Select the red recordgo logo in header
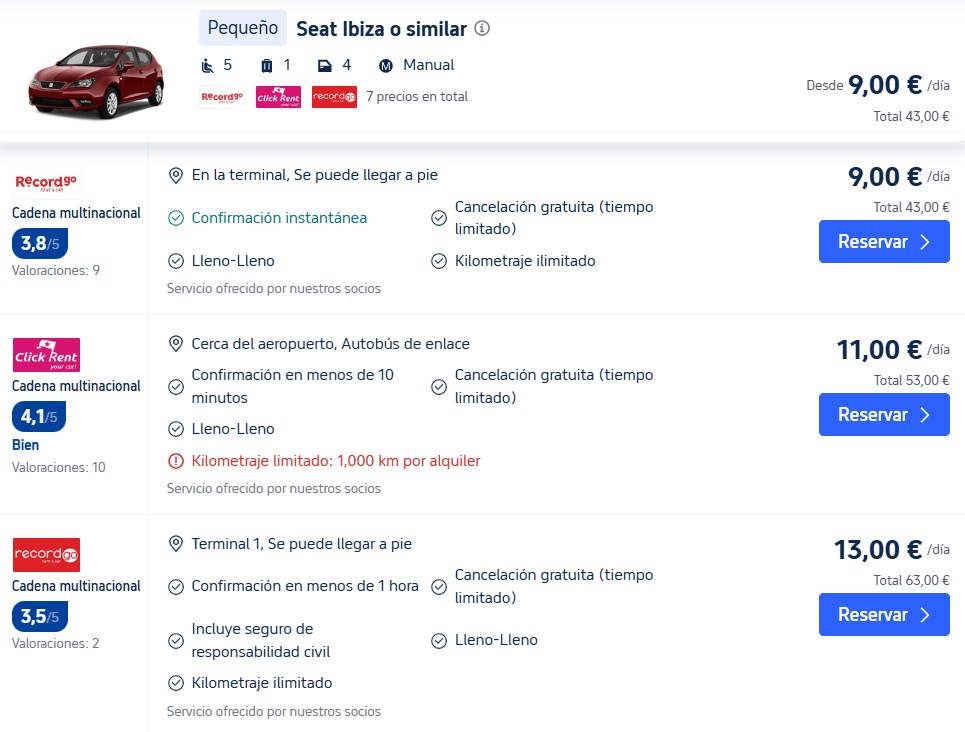The image size is (965, 732). click(x=334, y=98)
